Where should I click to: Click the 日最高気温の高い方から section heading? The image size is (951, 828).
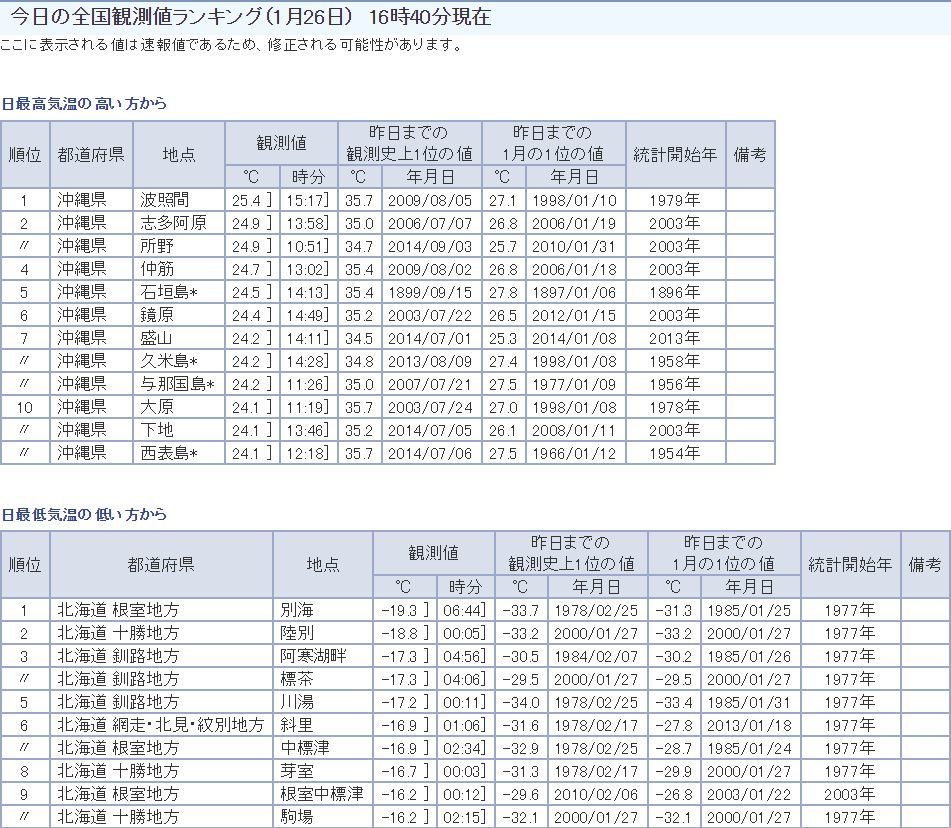coord(84,103)
